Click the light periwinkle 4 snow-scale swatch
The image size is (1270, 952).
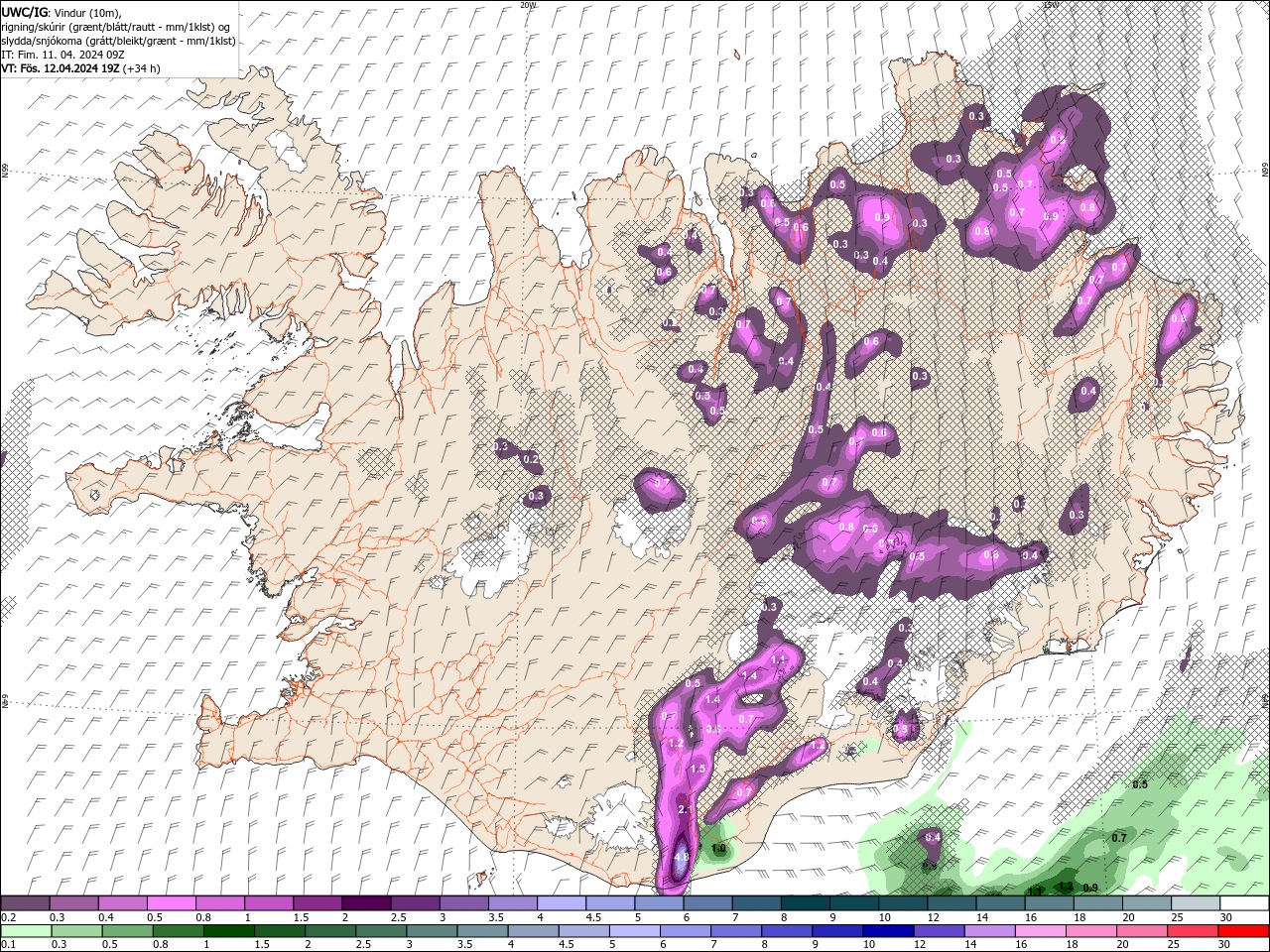click(560, 902)
